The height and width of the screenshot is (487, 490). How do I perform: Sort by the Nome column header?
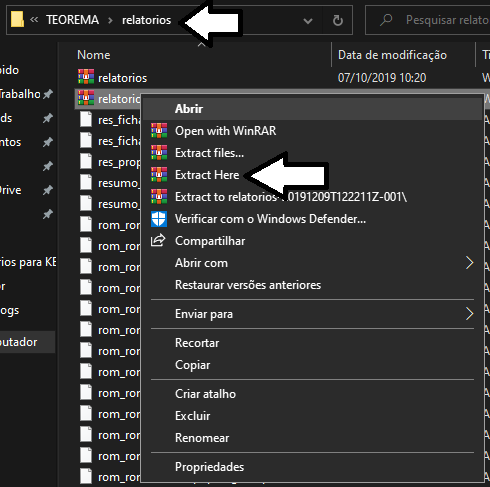tap(94, 55)
